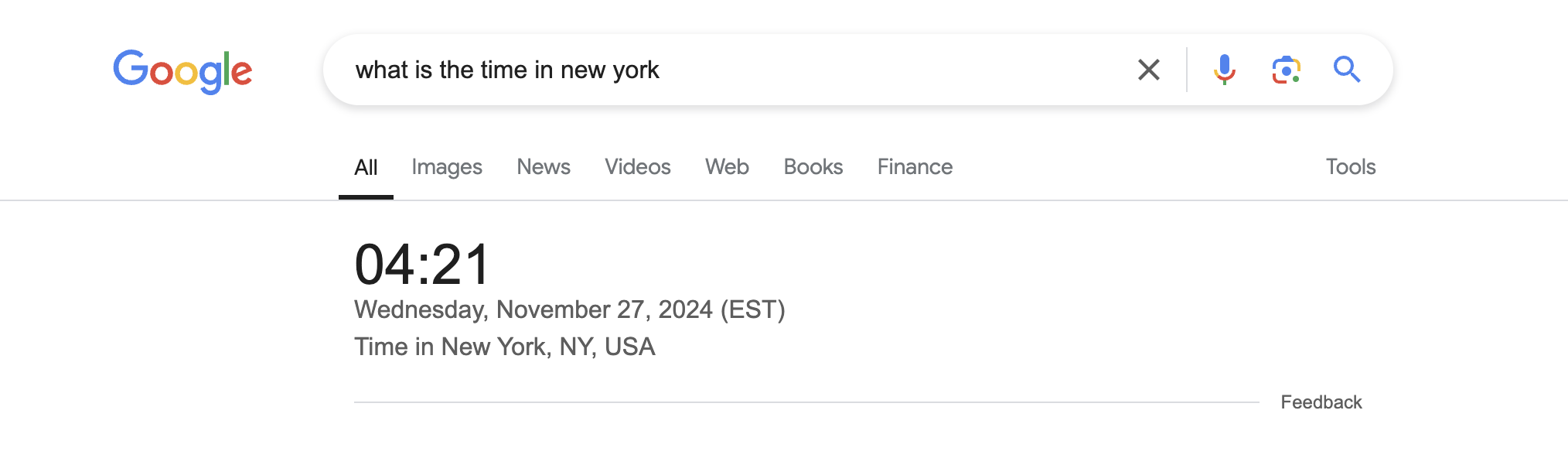The height and width of the screenshot is (458, 1568).
Task: Switch to the Images tab
Action: pos(447,167)
